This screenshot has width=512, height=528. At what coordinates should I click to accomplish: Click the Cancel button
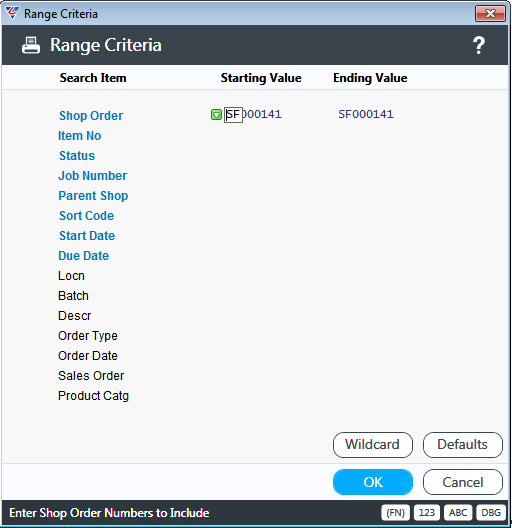pyautogui.click(x=462, y=482)
